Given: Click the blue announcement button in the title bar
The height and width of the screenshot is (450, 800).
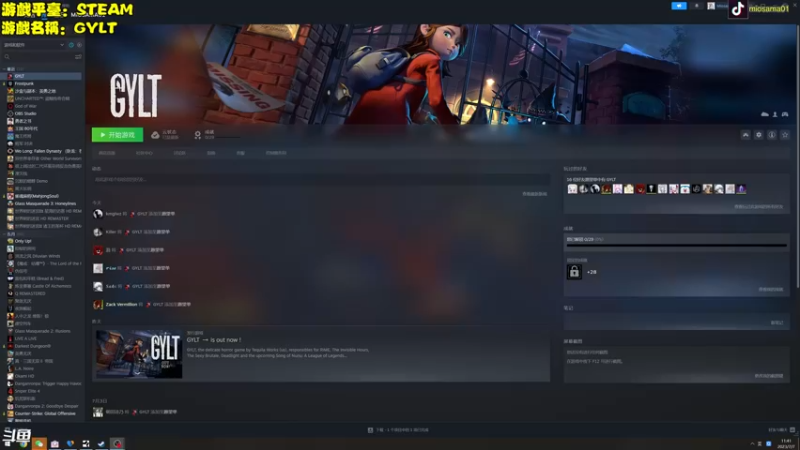Looking at the screenshot, I should (x=679, y=6).
